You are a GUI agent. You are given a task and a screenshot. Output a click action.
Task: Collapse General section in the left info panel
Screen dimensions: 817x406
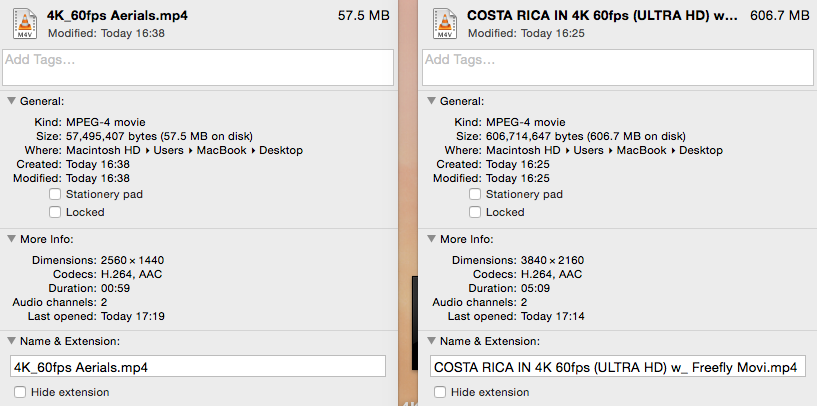point(11,101)
